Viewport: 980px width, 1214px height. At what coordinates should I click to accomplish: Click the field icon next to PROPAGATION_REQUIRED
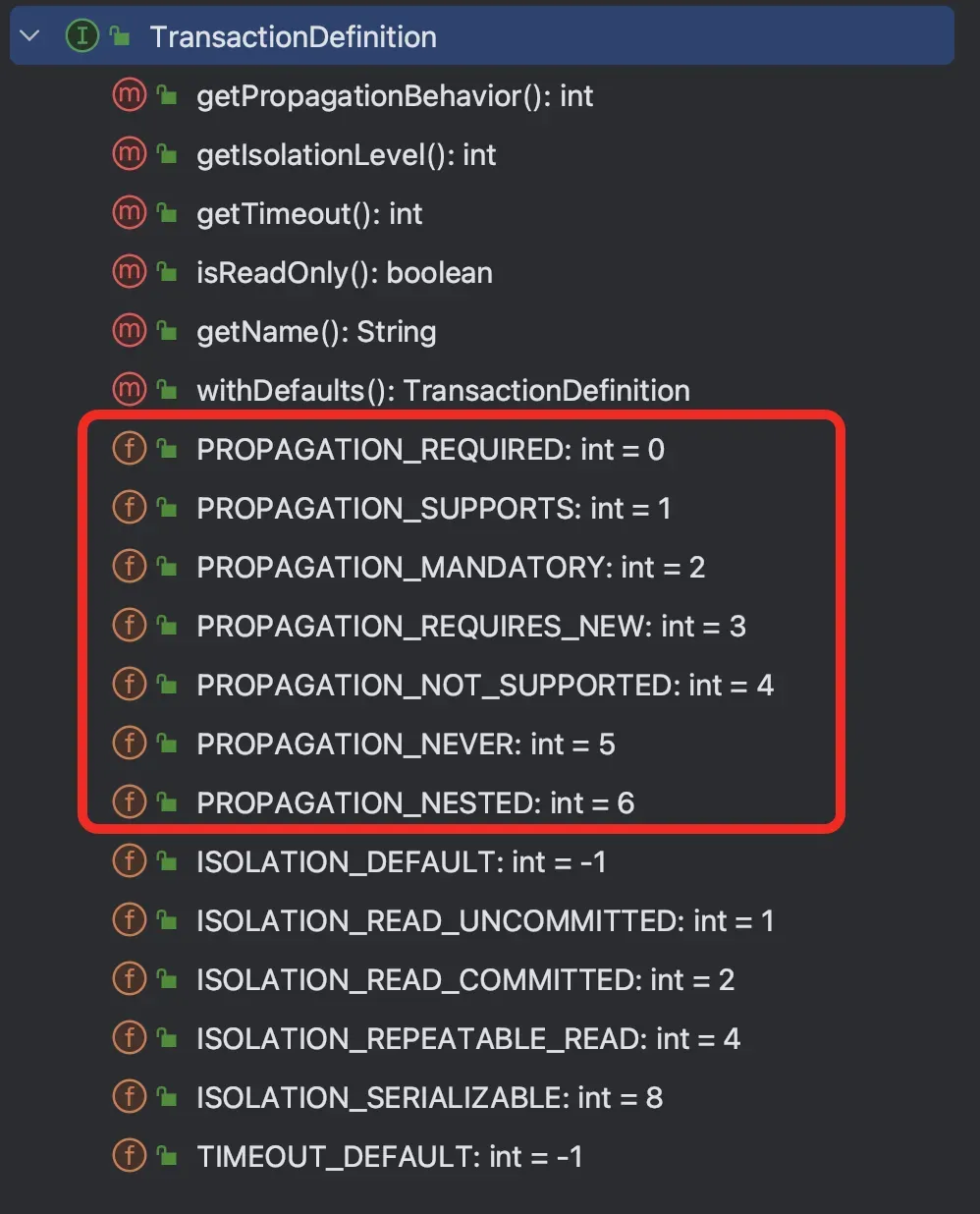129,448
